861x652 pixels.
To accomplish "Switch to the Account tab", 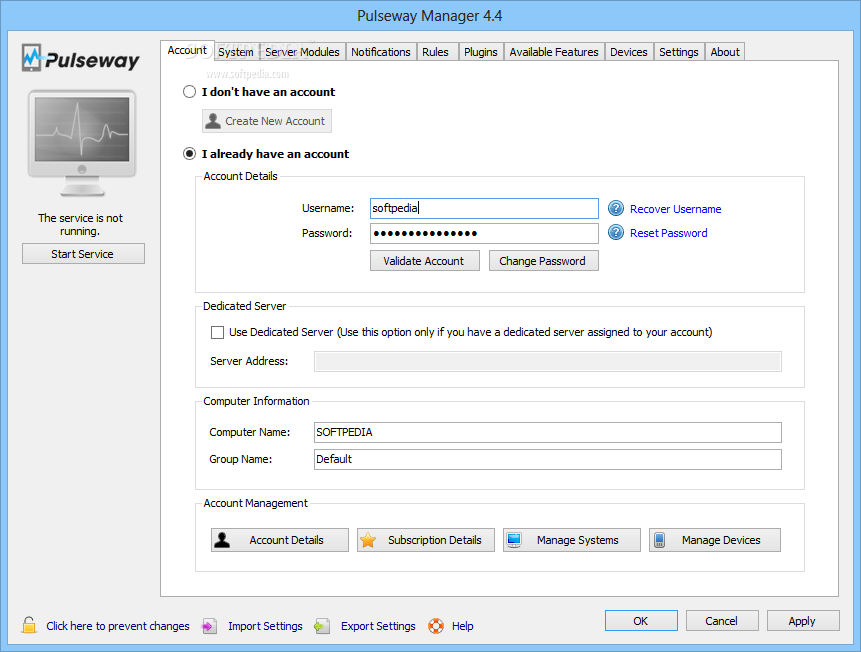I will (187, 51).
